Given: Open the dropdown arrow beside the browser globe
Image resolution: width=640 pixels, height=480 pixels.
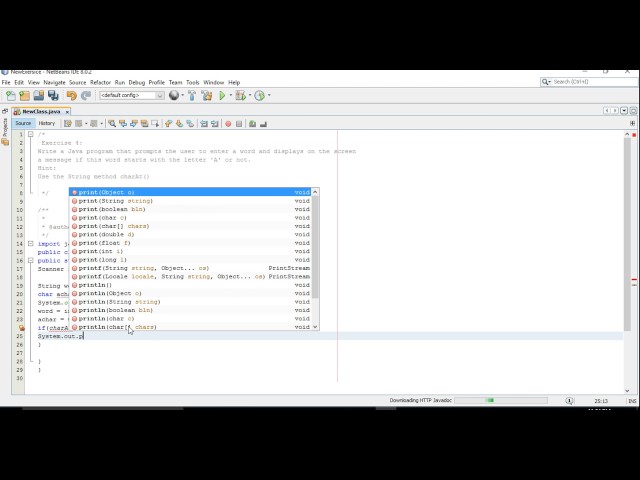Looking at the screenshot, I should [x=182, y=96].
